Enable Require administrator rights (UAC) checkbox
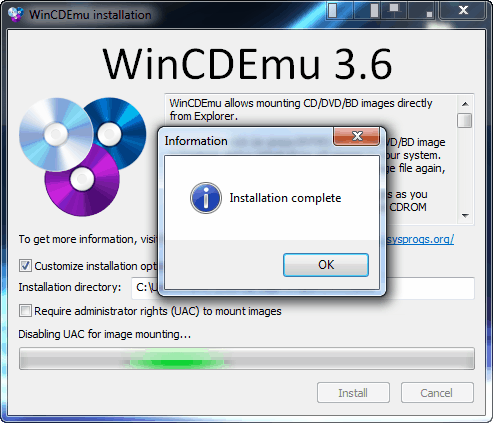 point(25,311)
